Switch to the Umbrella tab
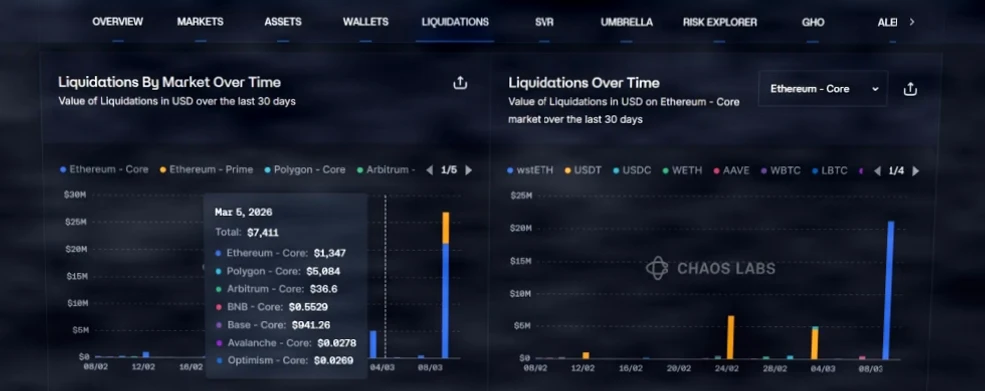This screenshot has height=391, width=985. tap(626, 22)
